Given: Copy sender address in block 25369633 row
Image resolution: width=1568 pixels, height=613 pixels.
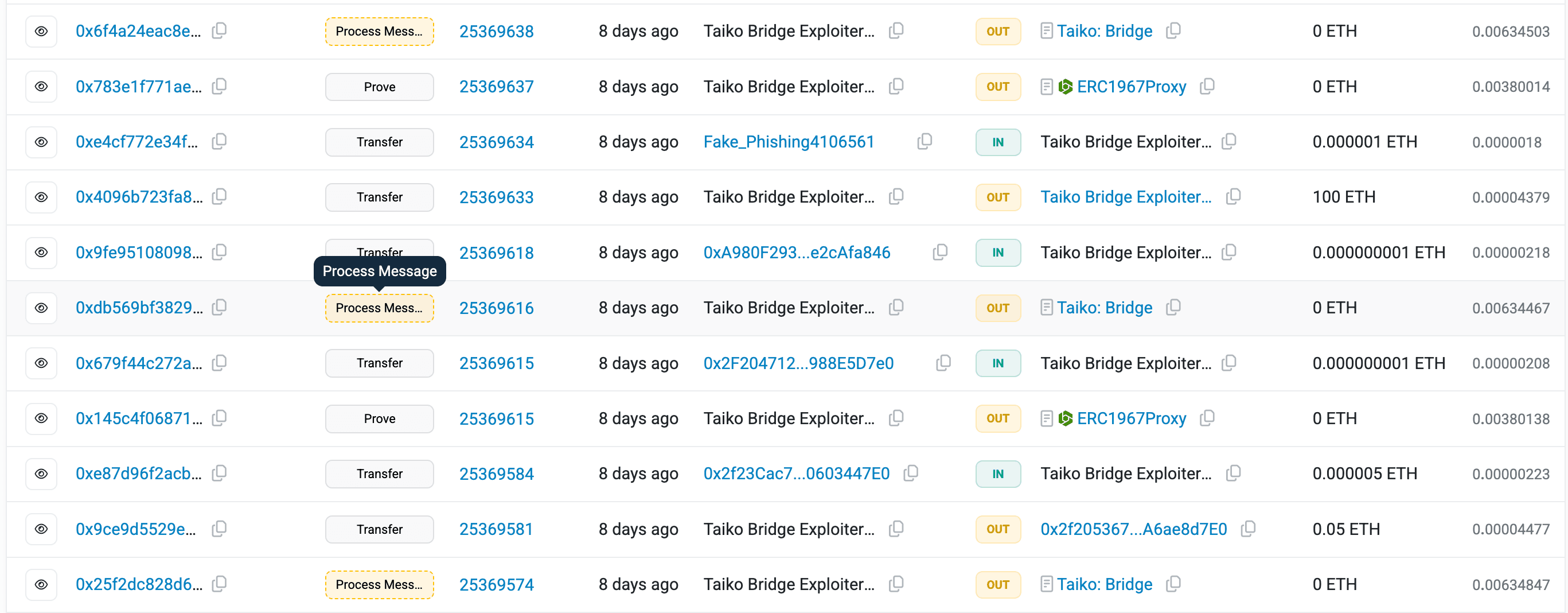Looking at the screenshot, I should tap(896, 196).
